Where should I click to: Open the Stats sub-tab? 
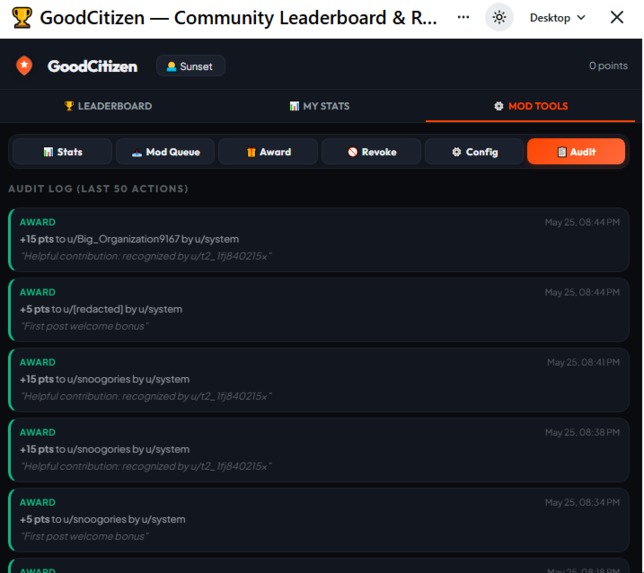(x=62, y=152)
